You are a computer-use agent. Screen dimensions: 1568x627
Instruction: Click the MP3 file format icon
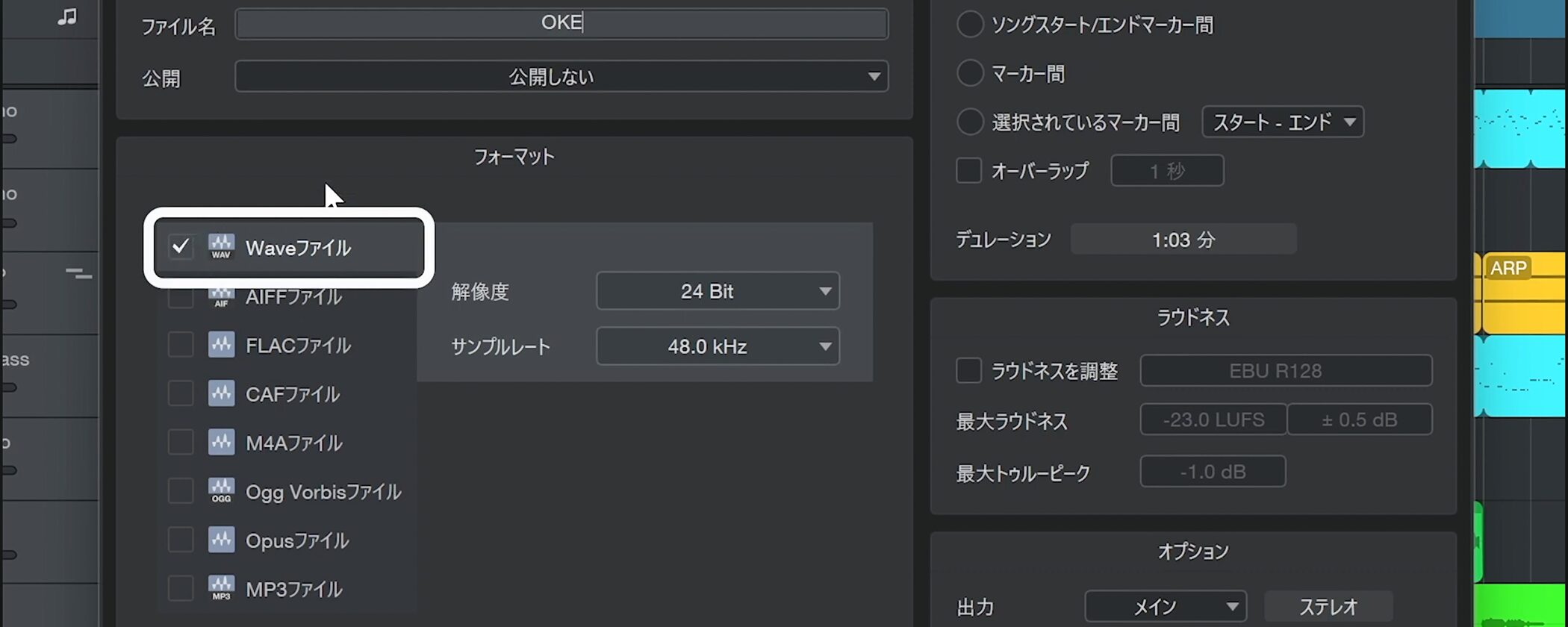pyautogui.click(x=221, y=589)
